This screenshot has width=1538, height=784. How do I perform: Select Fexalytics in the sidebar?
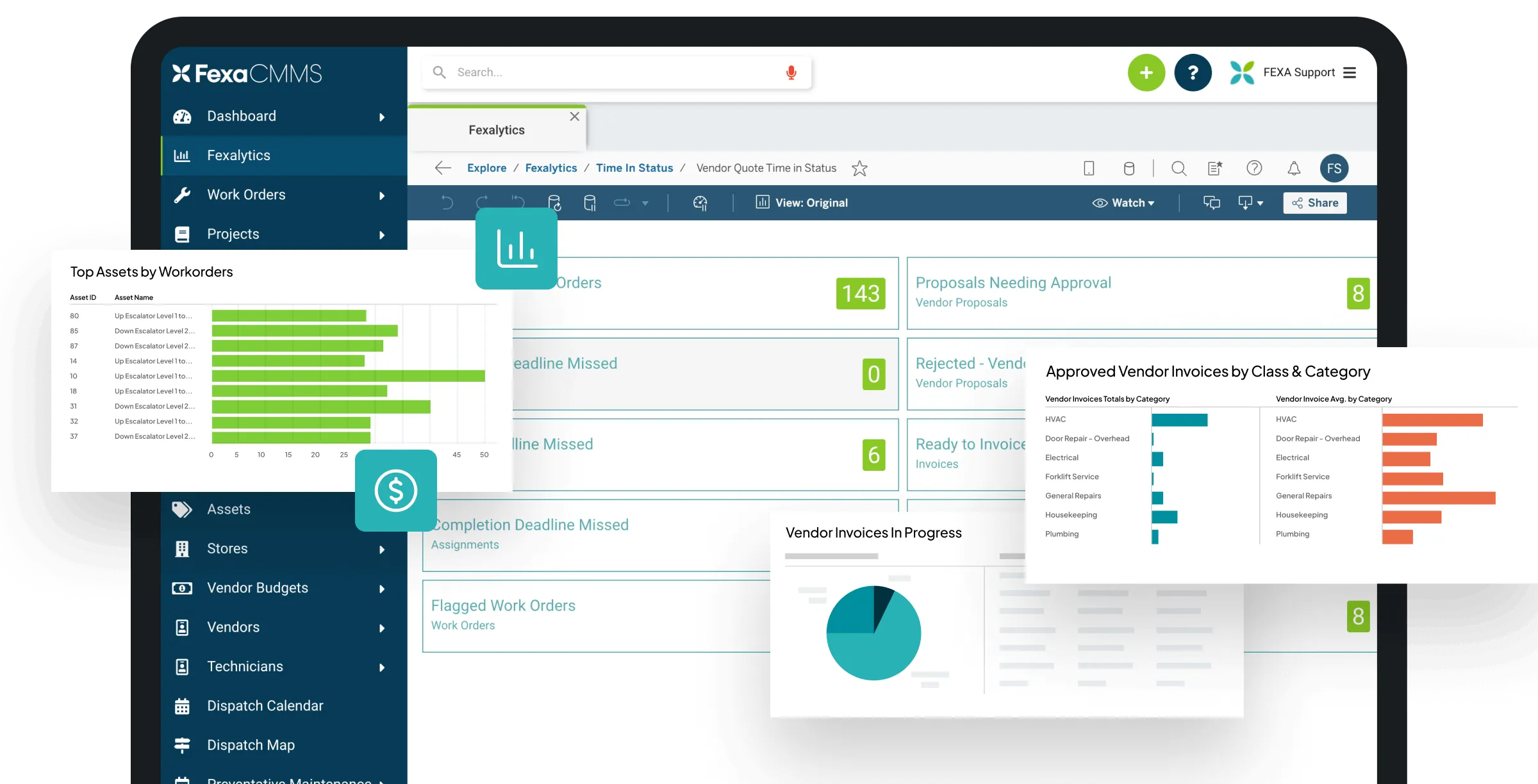[x=238, y=156]
